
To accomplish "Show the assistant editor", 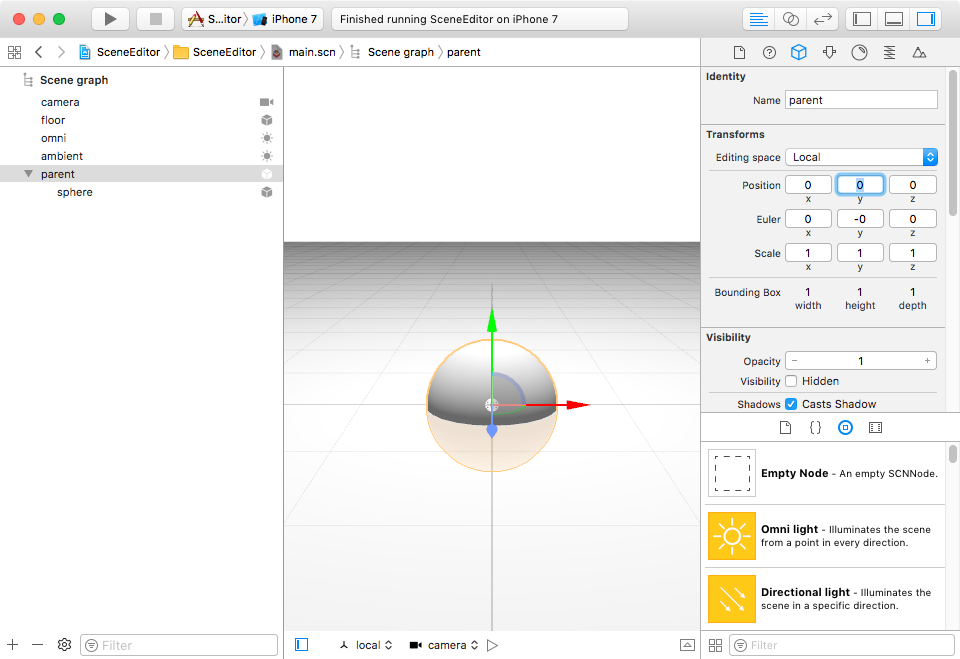I will point(790,19).
